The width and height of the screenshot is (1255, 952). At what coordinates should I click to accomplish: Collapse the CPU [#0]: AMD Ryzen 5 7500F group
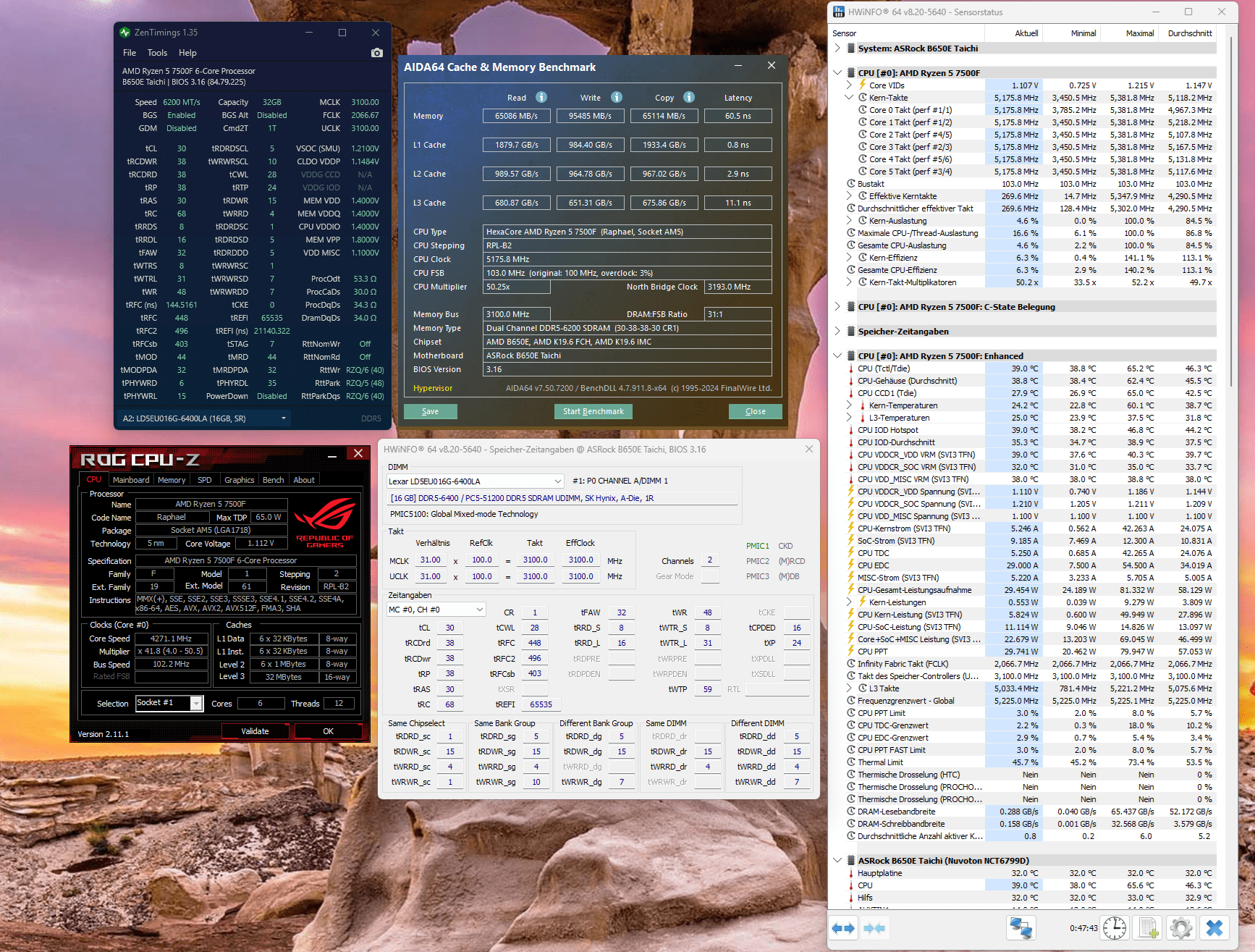837,73
